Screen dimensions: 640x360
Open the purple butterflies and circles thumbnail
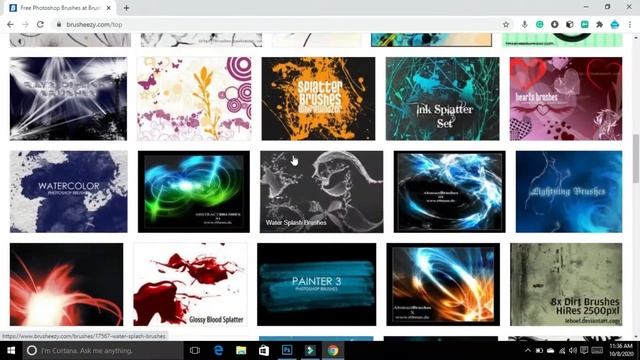point(194,99)
